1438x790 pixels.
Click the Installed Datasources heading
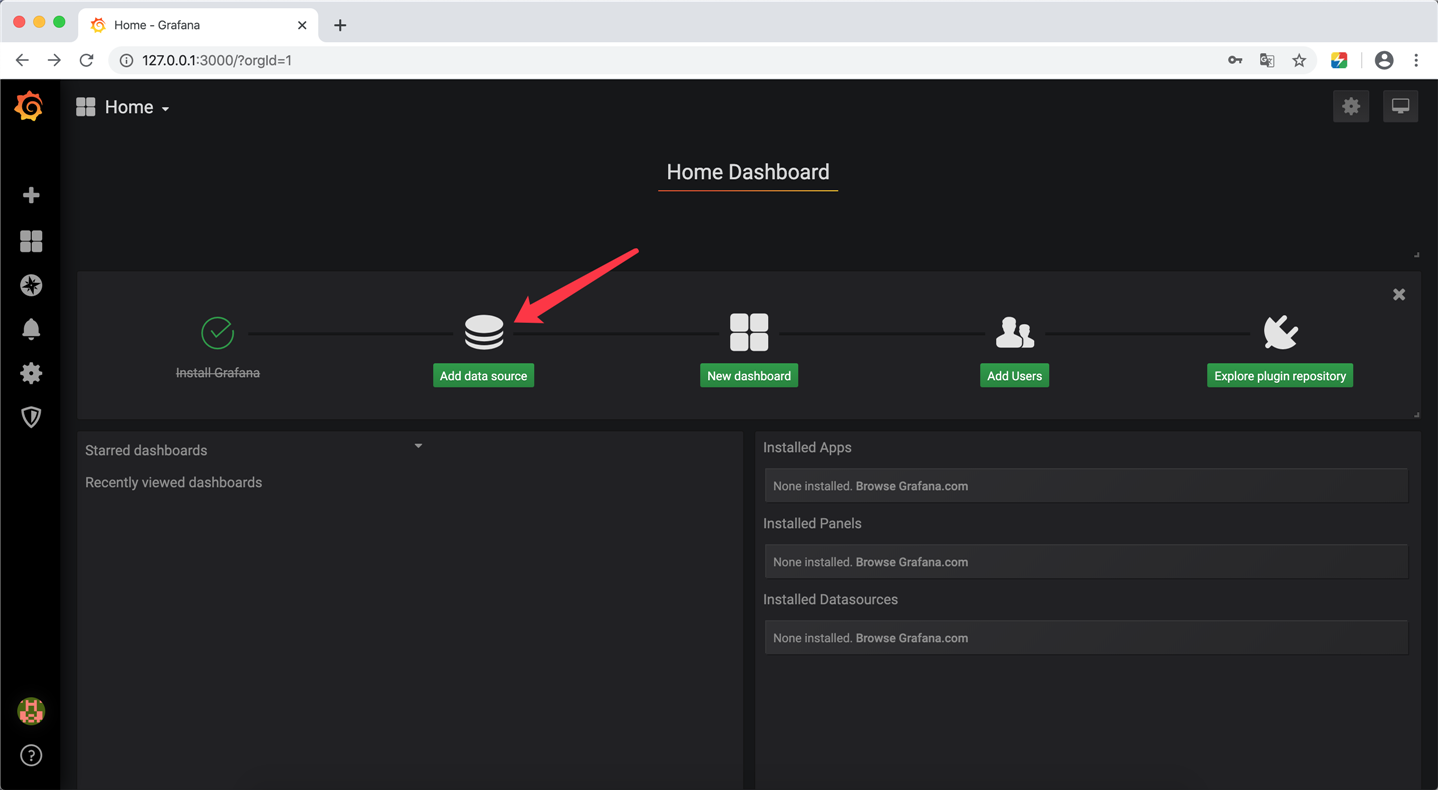tap(830, 599)
